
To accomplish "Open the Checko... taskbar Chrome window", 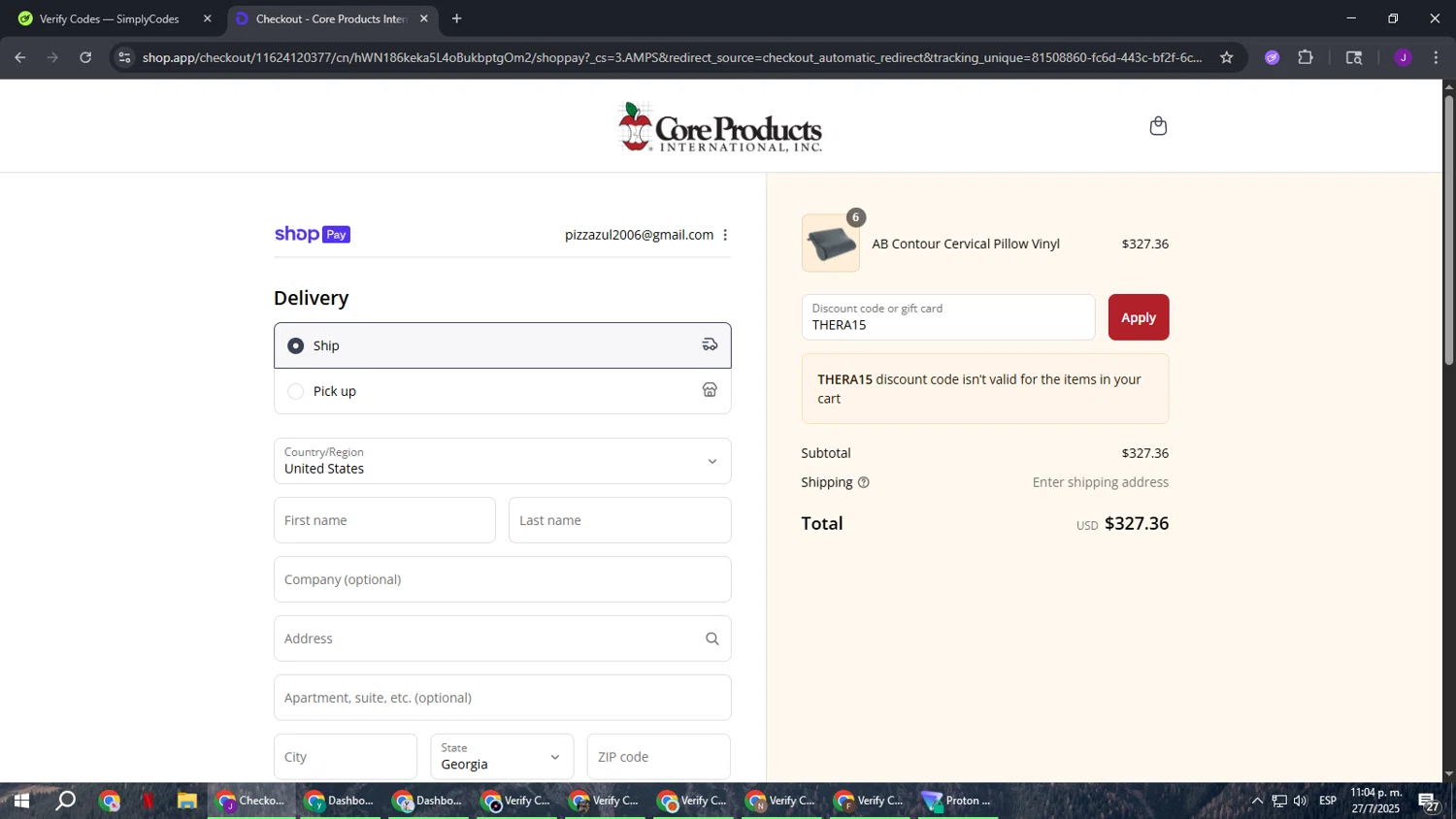I will (251, 801).
